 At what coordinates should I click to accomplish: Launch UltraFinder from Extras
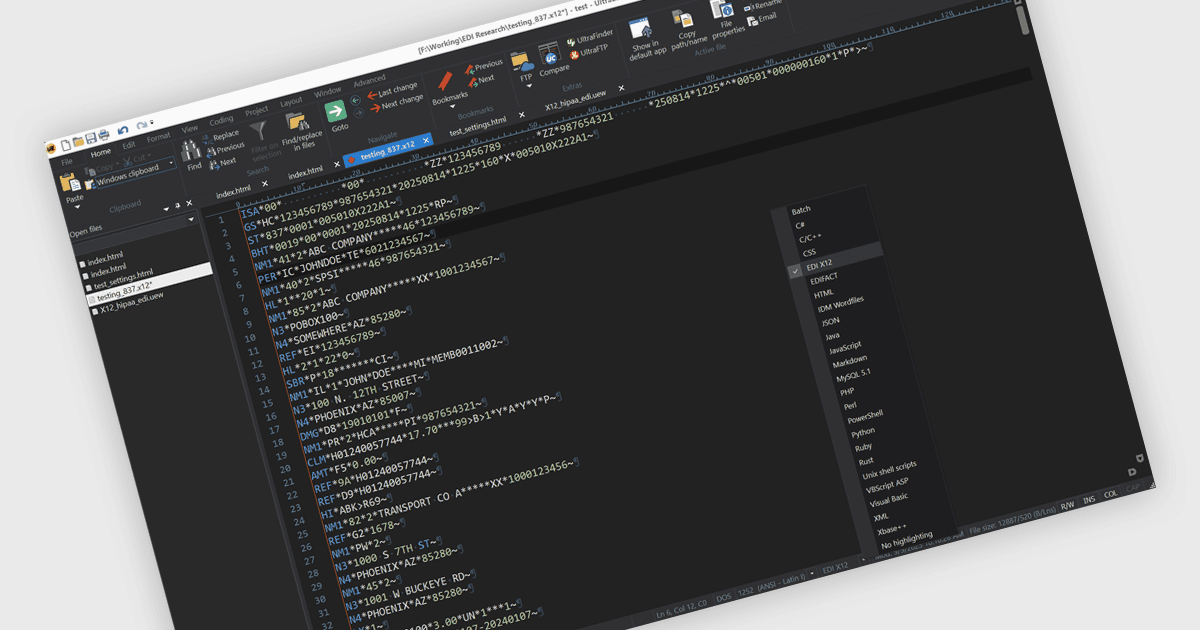pyautogui.click(x=590, y=36)
